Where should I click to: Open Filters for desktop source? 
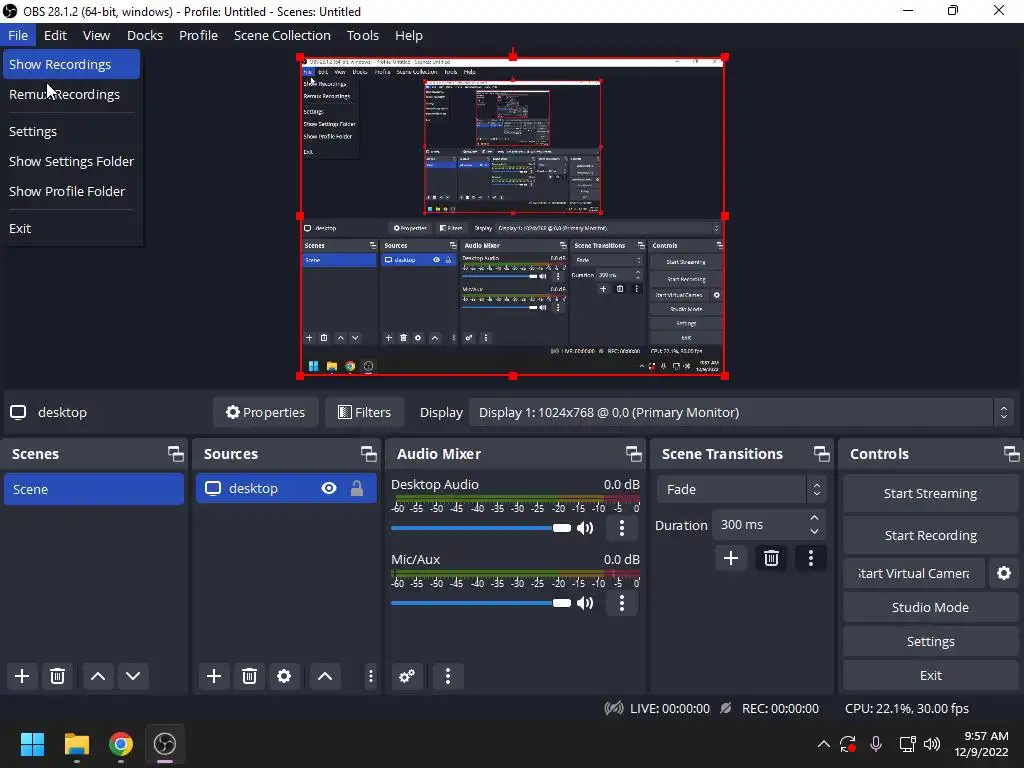(x=364, y=413)
